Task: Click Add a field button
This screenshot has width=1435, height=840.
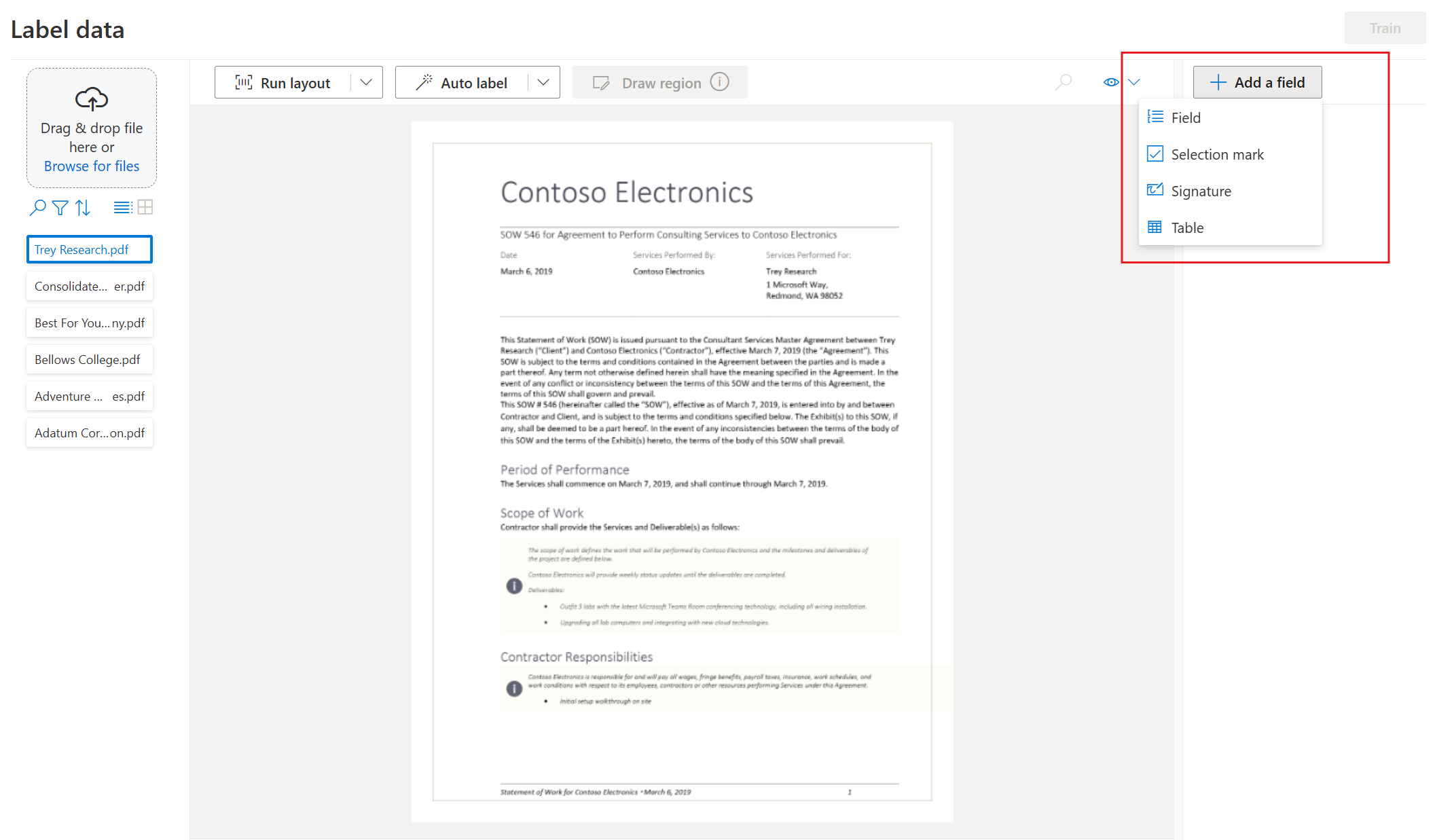Action: (1257, 82)
